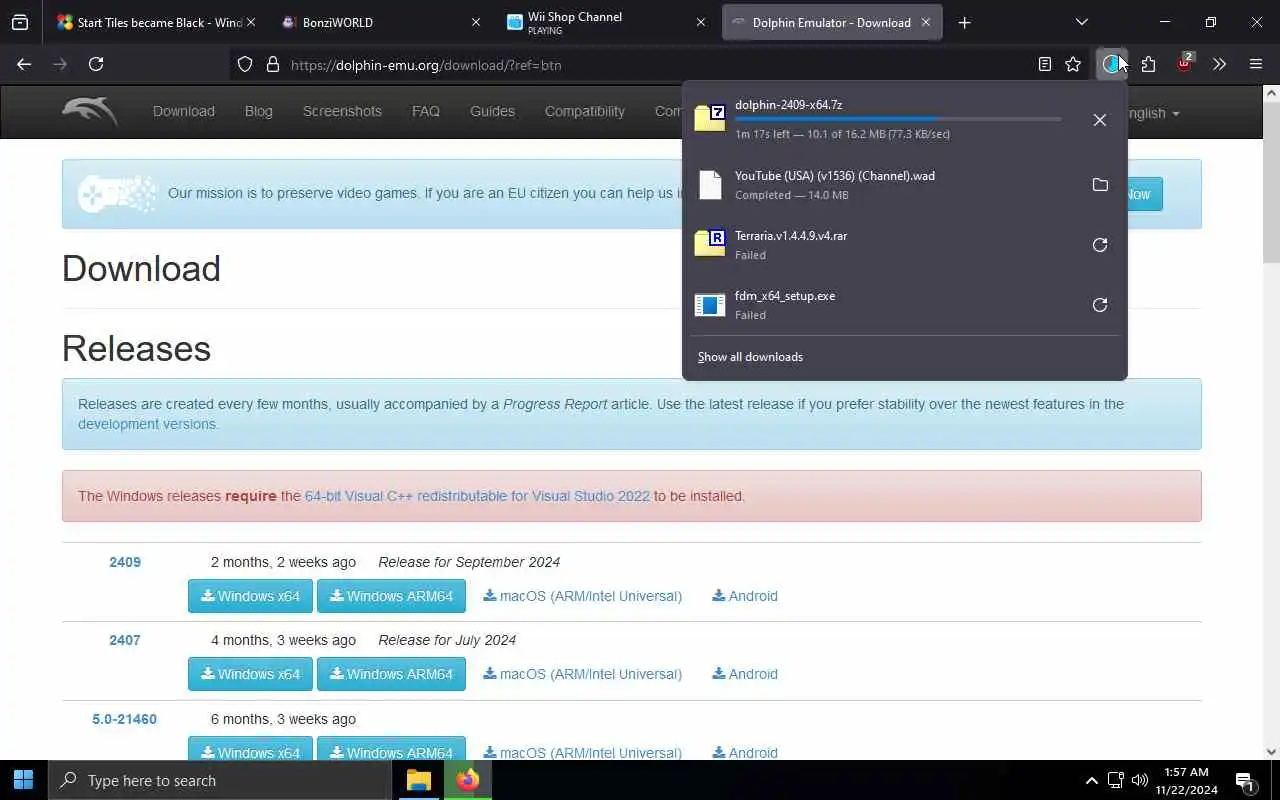The image size is (1280, 800).
Task: Expand the English language dropdown
Action: click(x=1153, y=113)
